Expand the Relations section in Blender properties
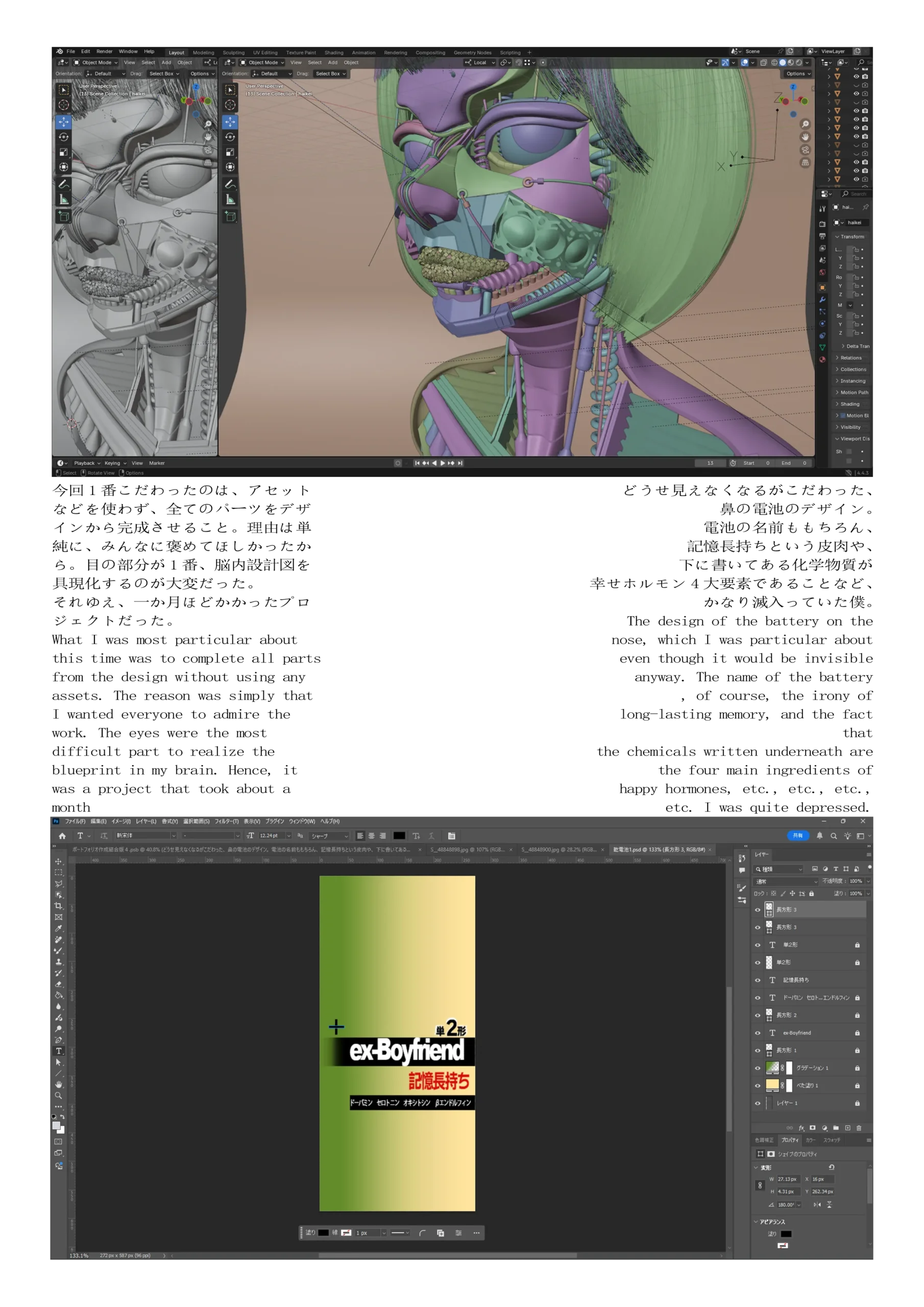Image resolution: width=924 pixels, height=1307 pixels. 850,358
